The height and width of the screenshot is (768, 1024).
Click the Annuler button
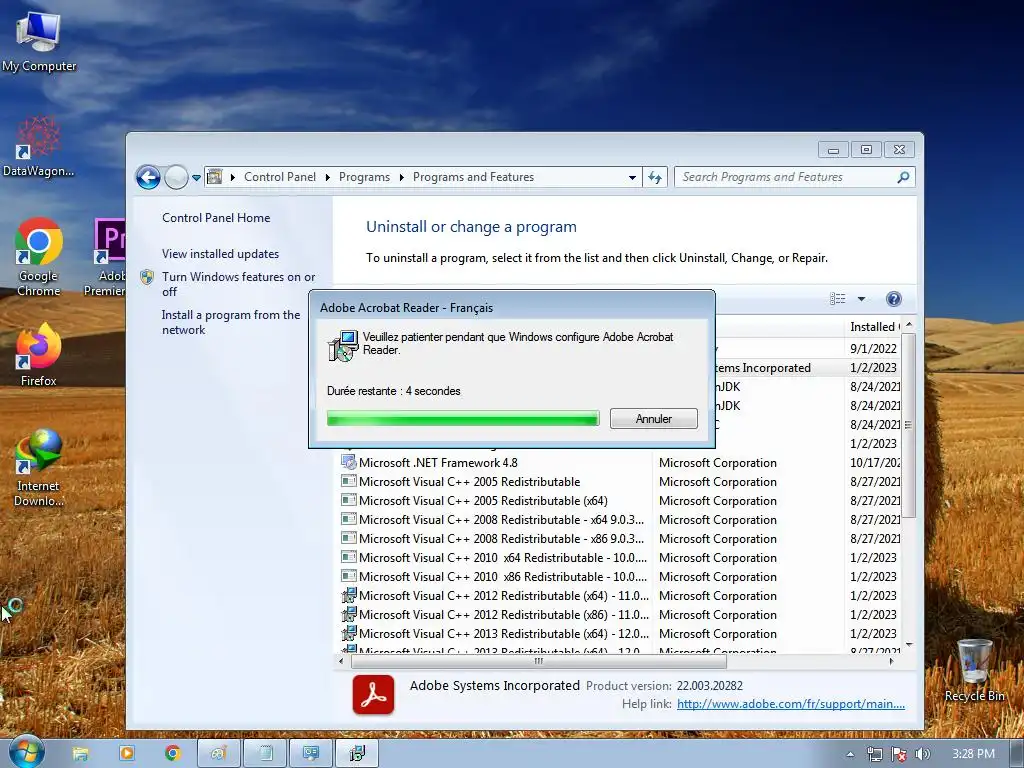click(654, 419)
